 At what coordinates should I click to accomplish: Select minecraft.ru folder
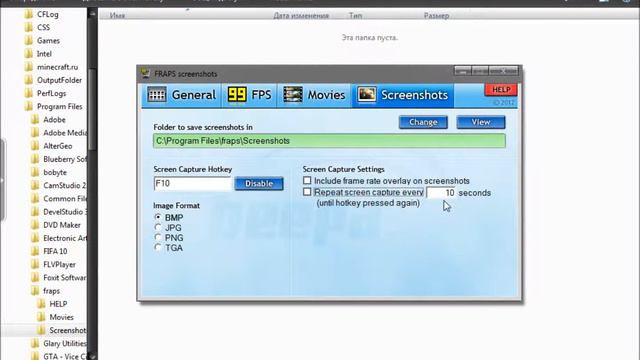tap(58, 67)
